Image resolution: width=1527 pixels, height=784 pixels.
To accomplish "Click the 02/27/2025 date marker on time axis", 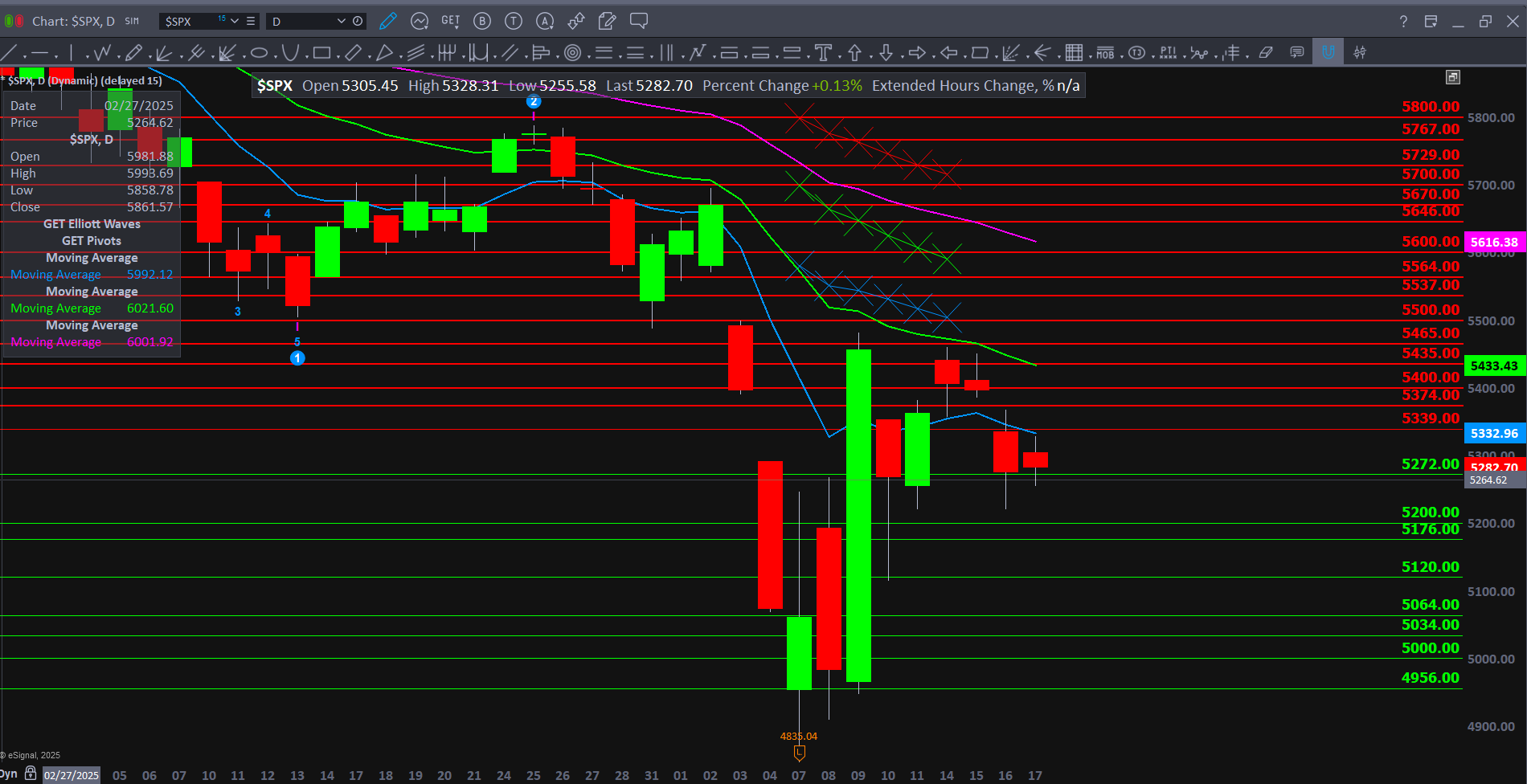I will [x=72, y=775].
